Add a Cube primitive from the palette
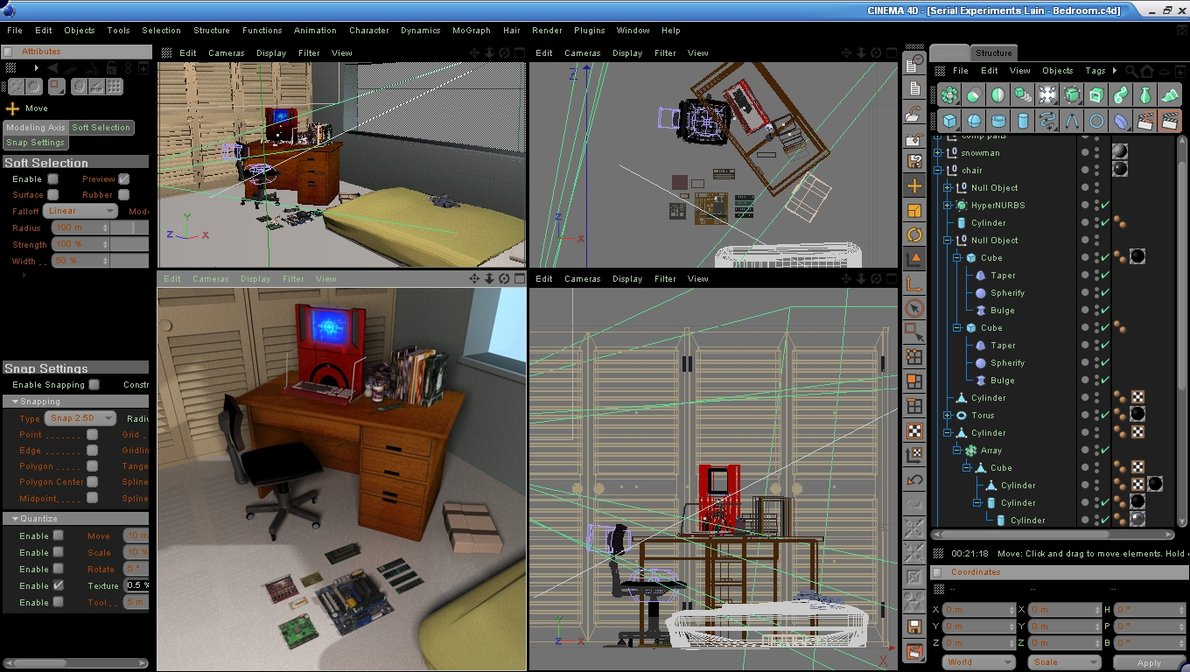Viewport: 1190px width, 672px height. pos(949,121)
